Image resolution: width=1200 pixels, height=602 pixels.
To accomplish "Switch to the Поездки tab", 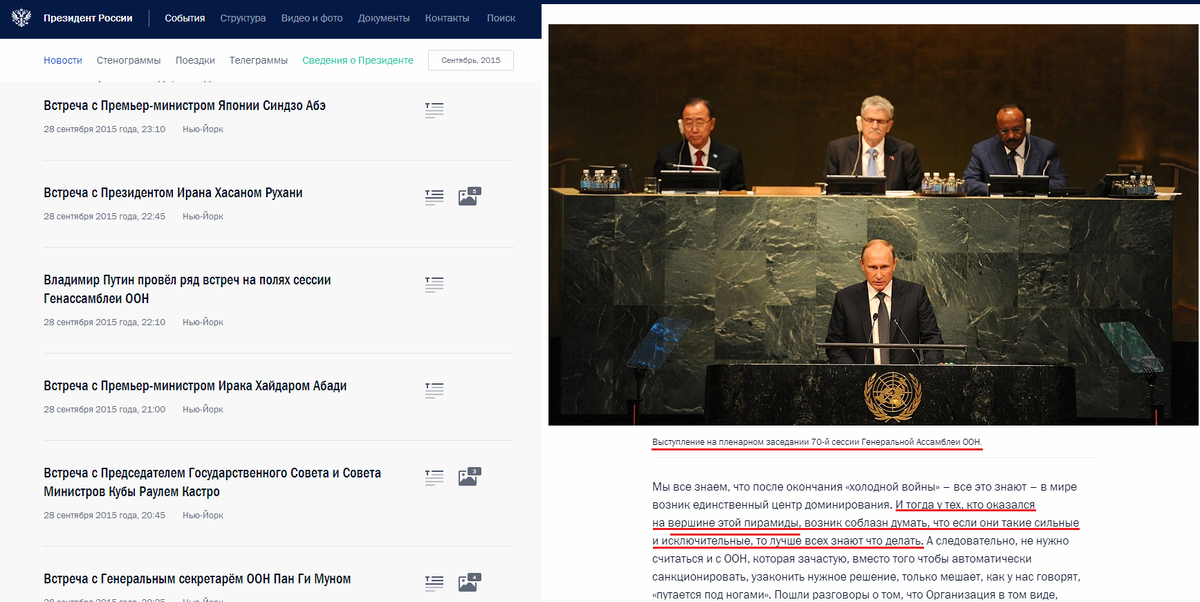I will pos(196,60).
